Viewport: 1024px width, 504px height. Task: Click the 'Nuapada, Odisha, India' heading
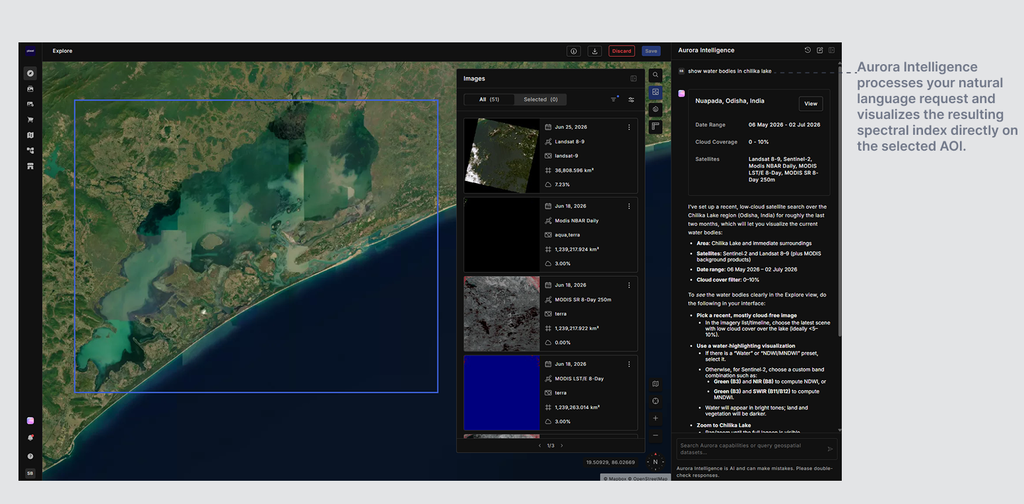click(729, 101)
